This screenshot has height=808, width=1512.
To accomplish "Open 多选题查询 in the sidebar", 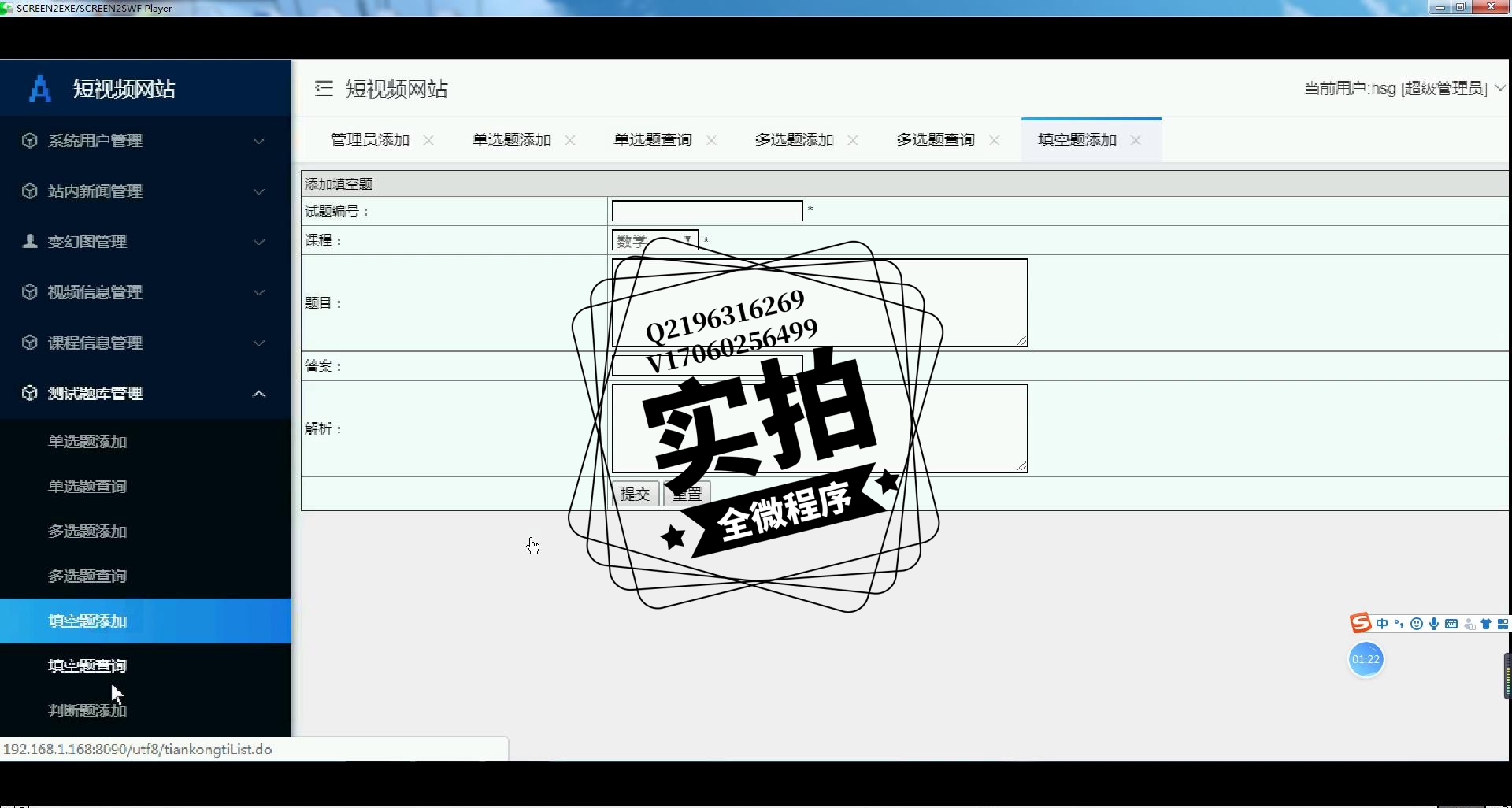I will click(146, 576).
